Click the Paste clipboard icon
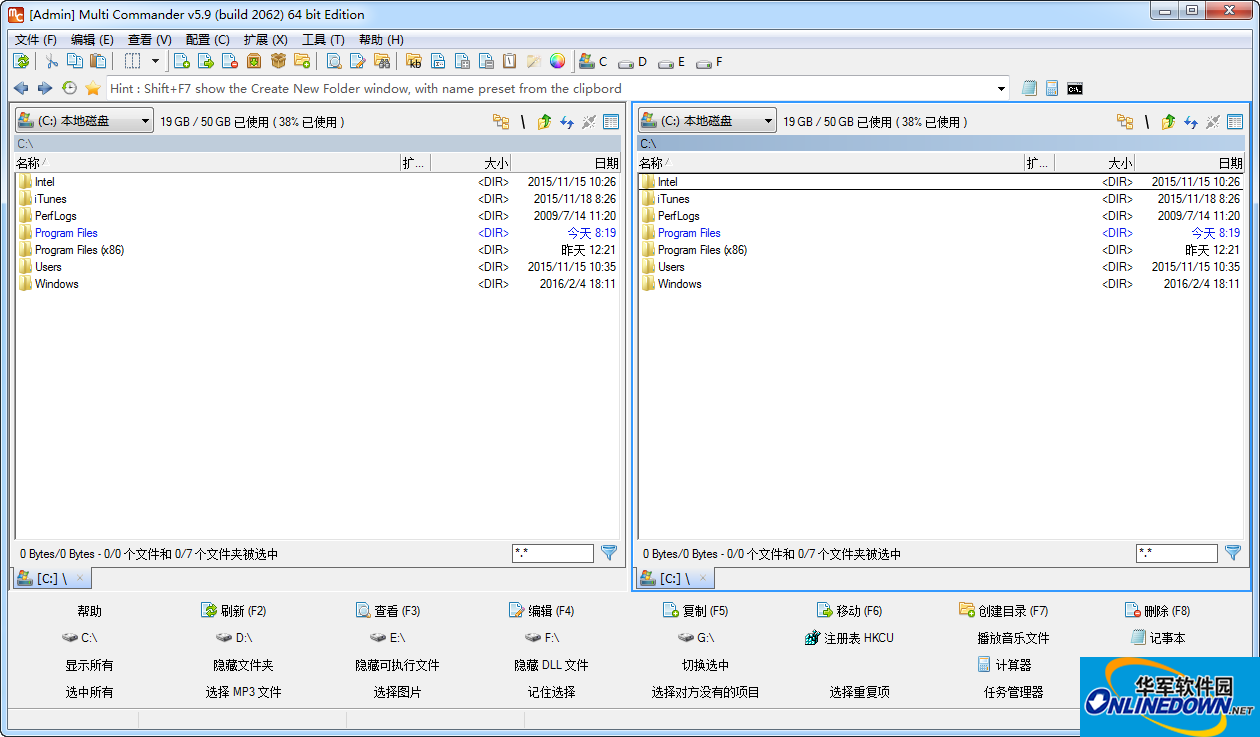This screenshot has height=737, width=1260. (x=98, y=62)
